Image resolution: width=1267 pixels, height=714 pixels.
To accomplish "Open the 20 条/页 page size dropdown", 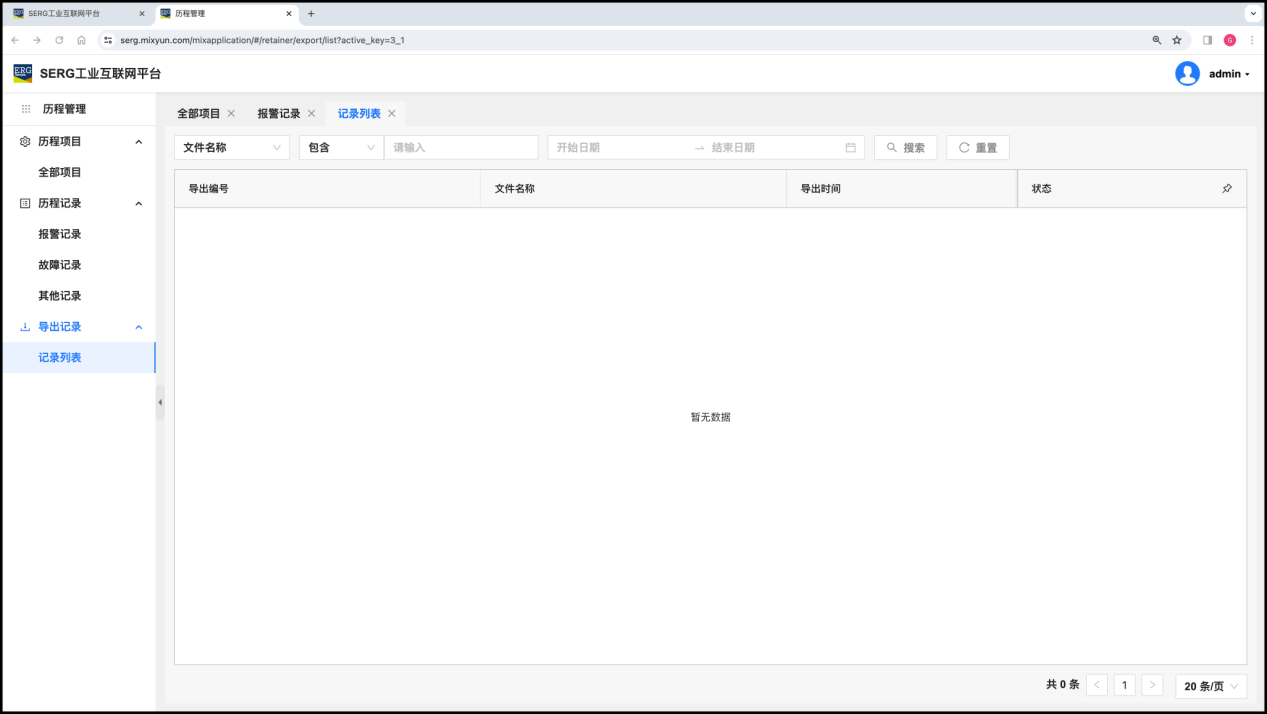I will coord(1210,686).
